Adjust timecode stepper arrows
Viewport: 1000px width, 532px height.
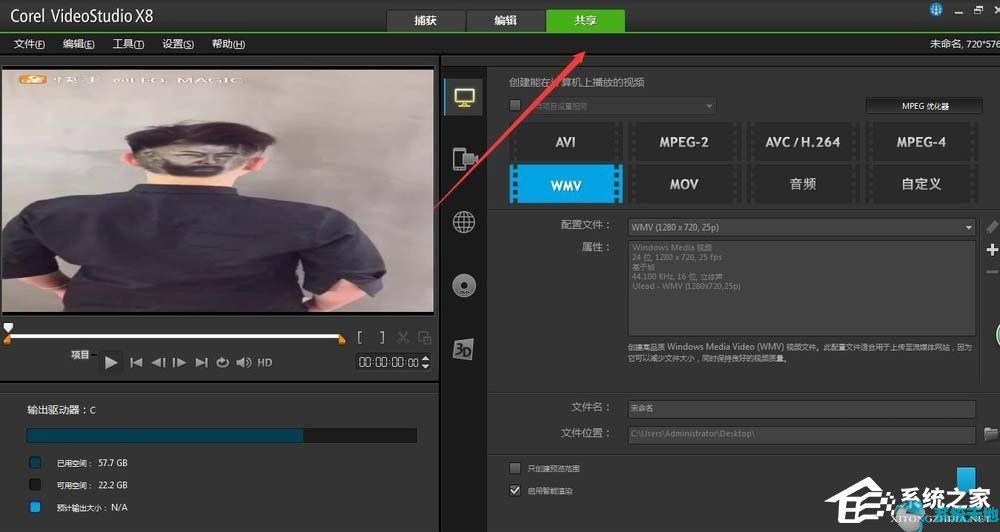click(425, 362)
